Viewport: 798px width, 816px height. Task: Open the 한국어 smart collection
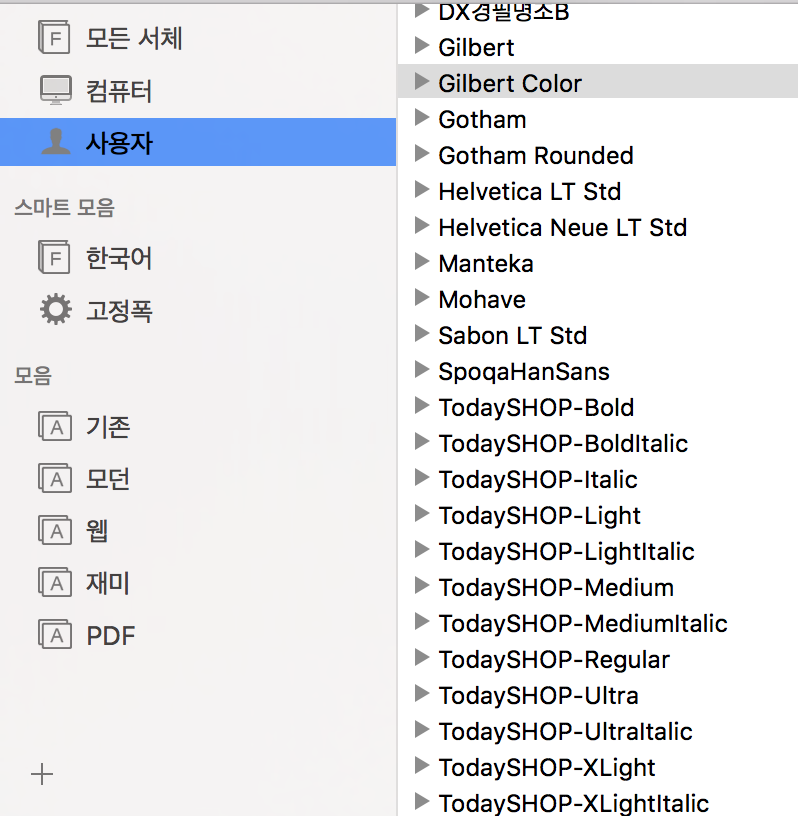click(x=119, y=258)
